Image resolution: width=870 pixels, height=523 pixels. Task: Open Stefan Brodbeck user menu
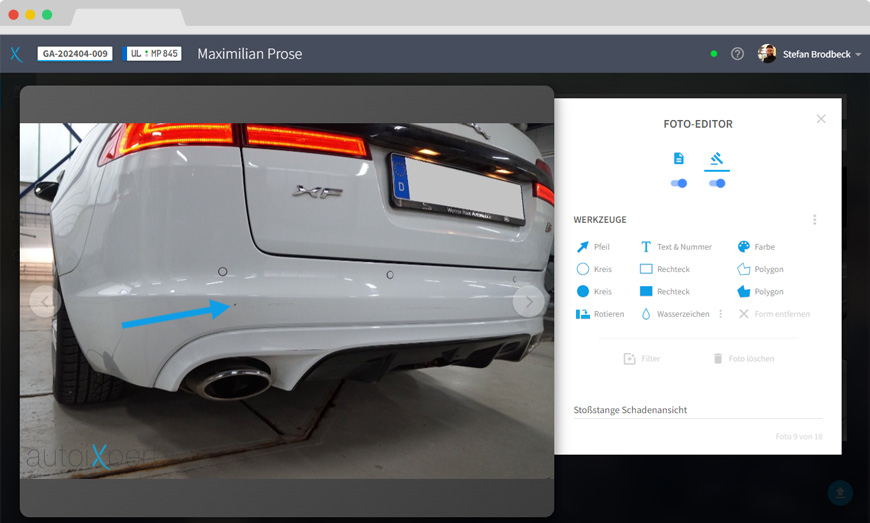[x=822, y=54]
